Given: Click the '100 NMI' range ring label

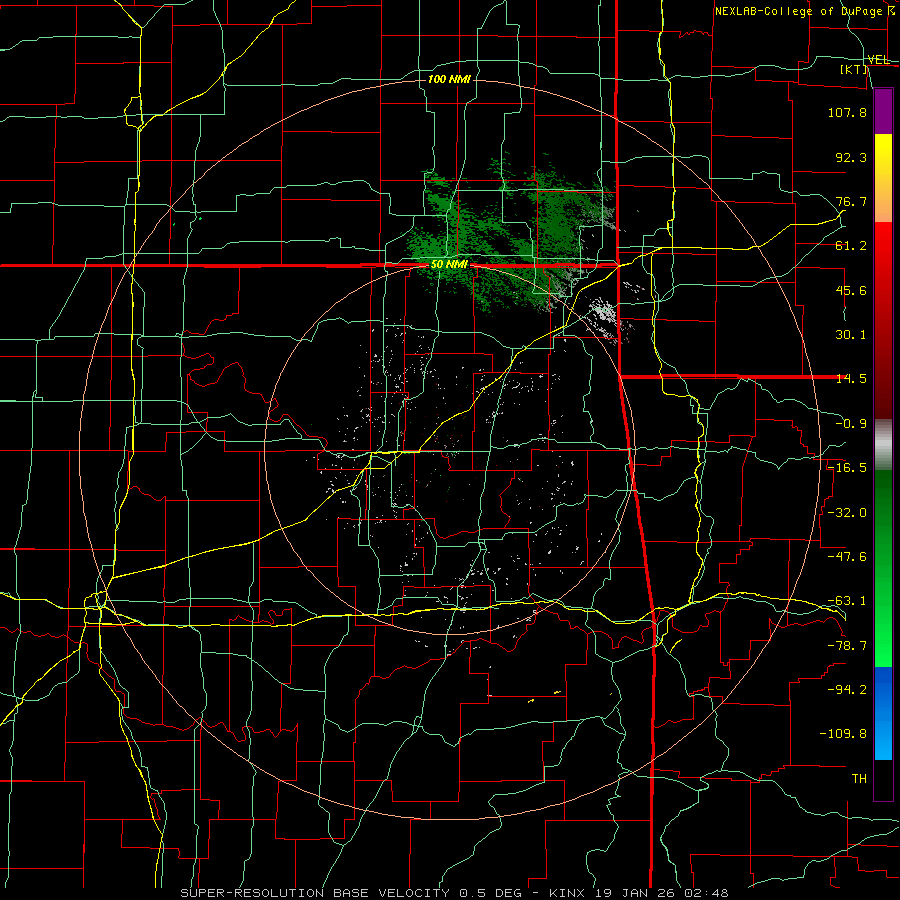Looking at the screenshot, I should tap(449, 79).
